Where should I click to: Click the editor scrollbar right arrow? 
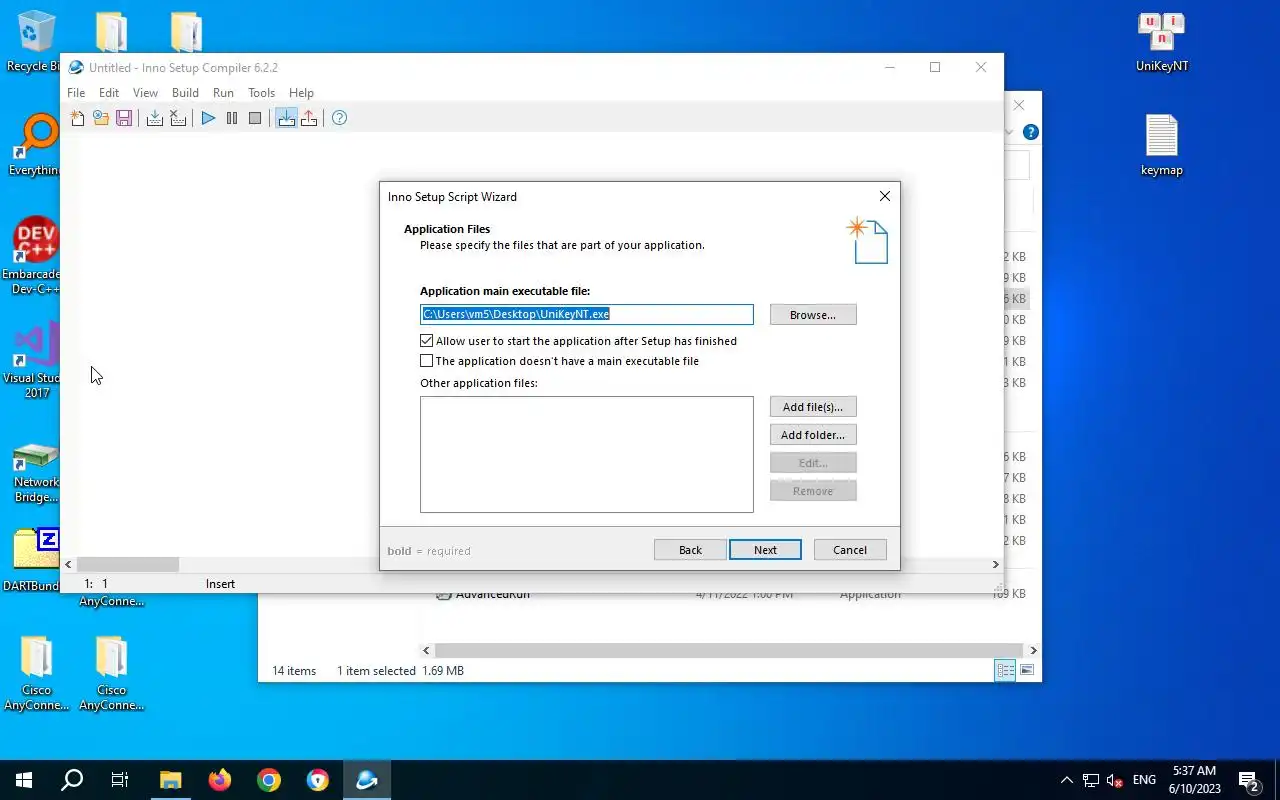pos(995,565)
